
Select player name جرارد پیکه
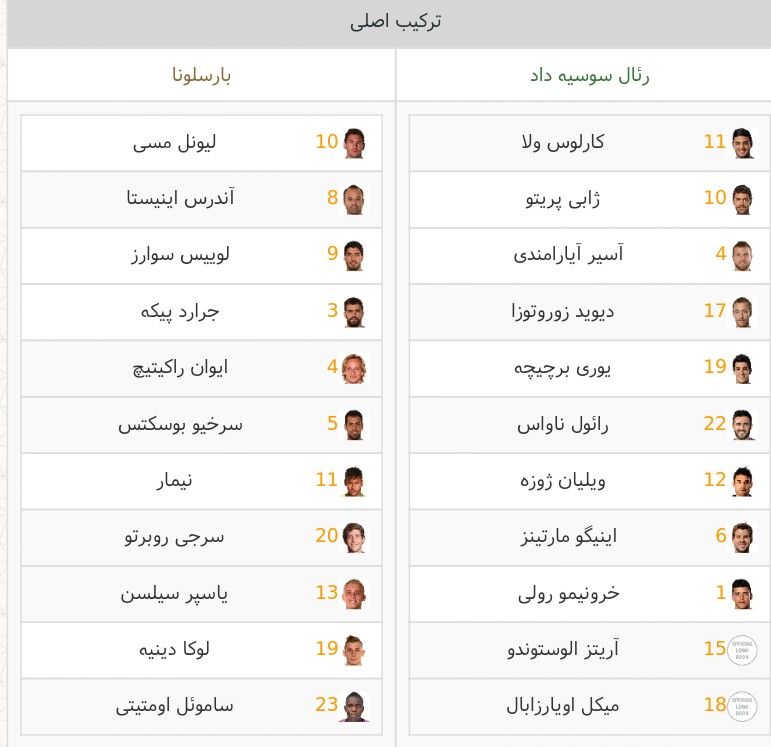(180, 312)
